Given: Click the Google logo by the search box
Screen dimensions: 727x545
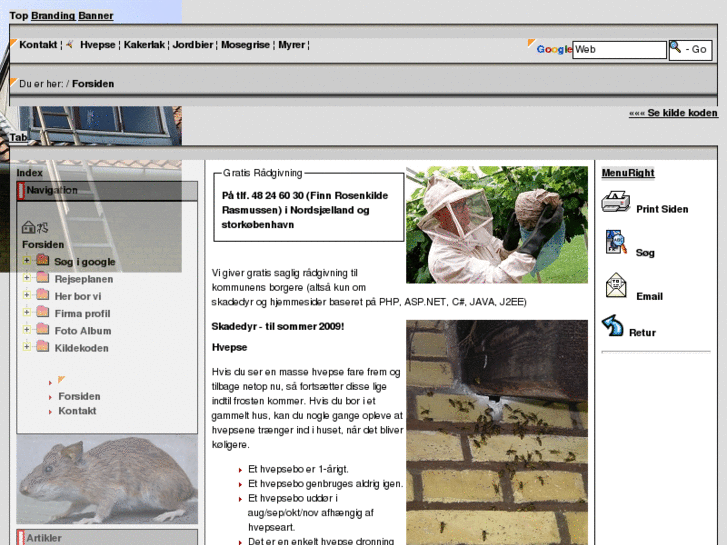Looking at the screenshot, I should pos(554,49).
